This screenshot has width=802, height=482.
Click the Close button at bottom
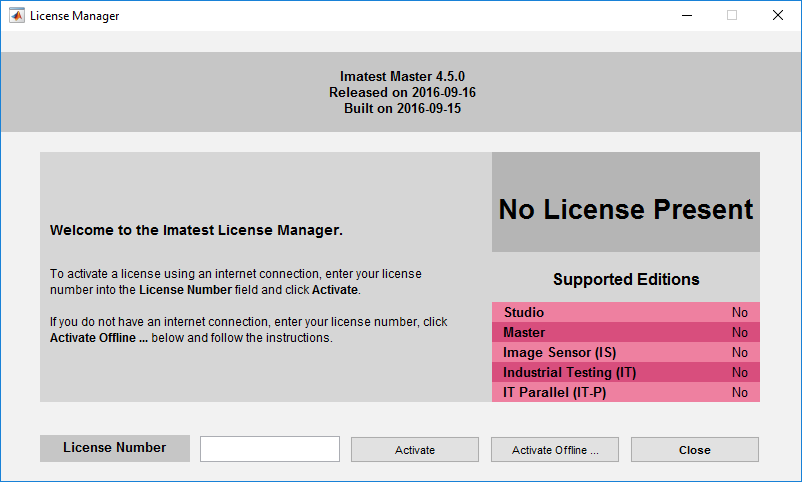(x=695, y=449)
